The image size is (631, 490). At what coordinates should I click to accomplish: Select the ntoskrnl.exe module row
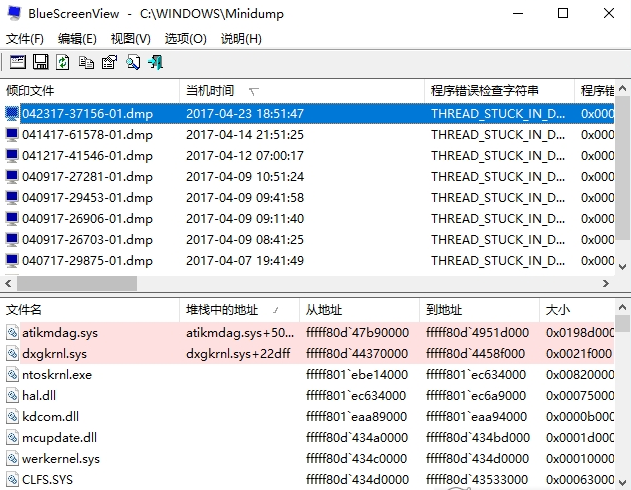point(307,375)
